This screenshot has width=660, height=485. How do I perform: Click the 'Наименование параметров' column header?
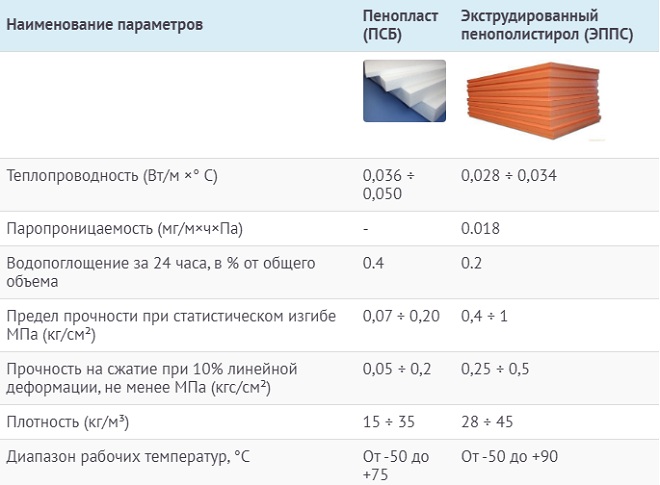click(x=104, y=24)
